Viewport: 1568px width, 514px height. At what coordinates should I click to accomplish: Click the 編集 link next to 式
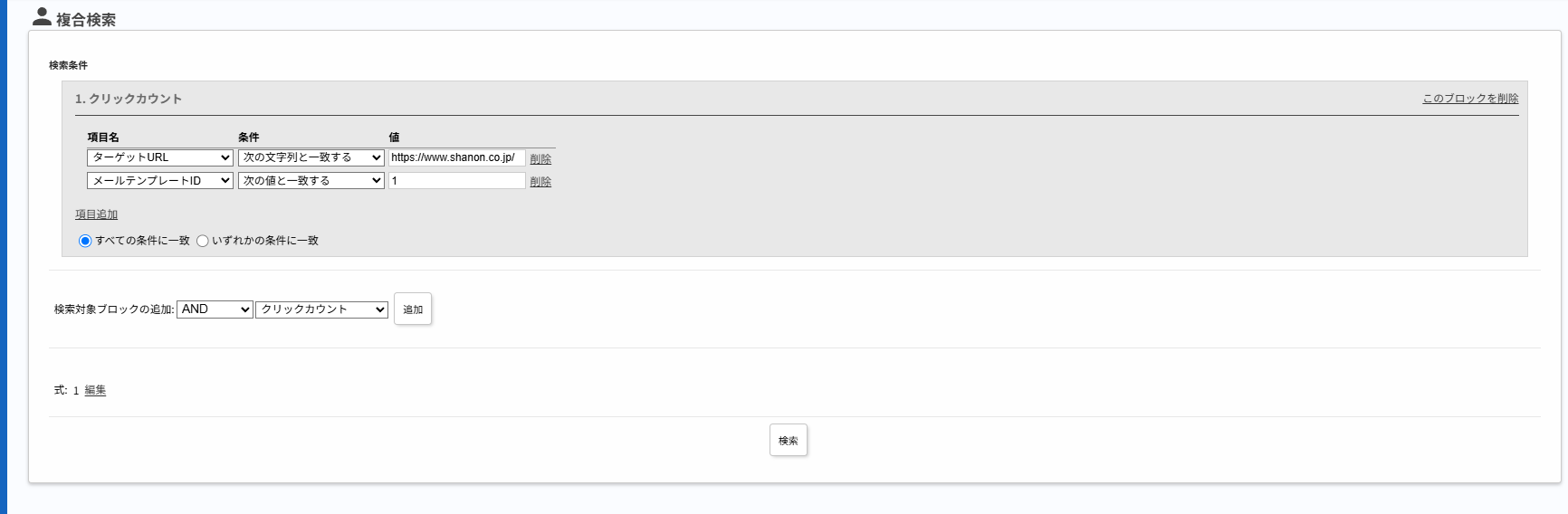tap(95, 390)
